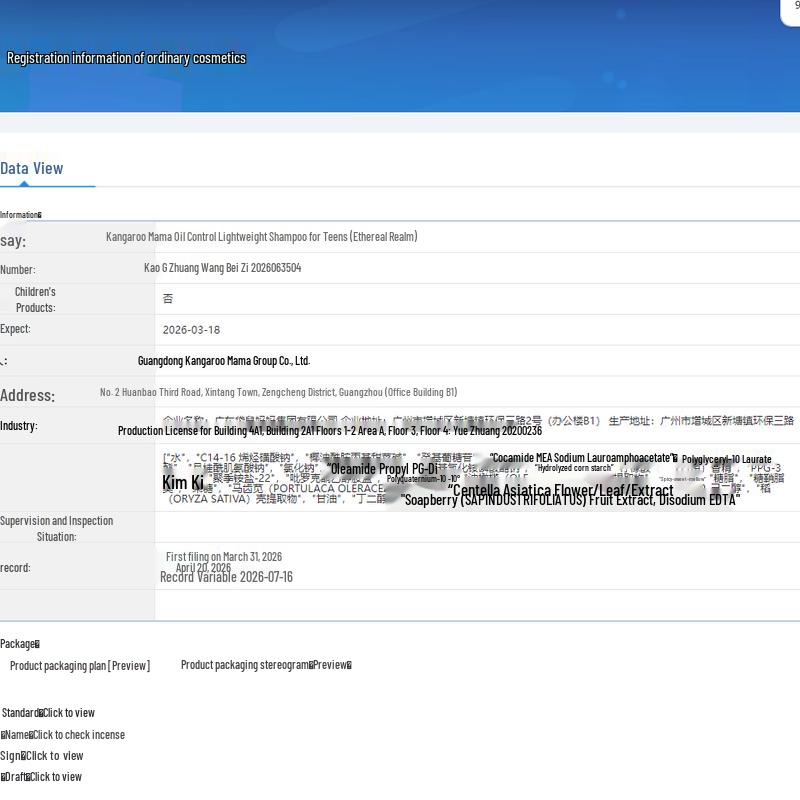Select the Kangaroo Mama Oil Control Shampoo product name
This screenshot has height=800, width=800.
click(262, 237)
